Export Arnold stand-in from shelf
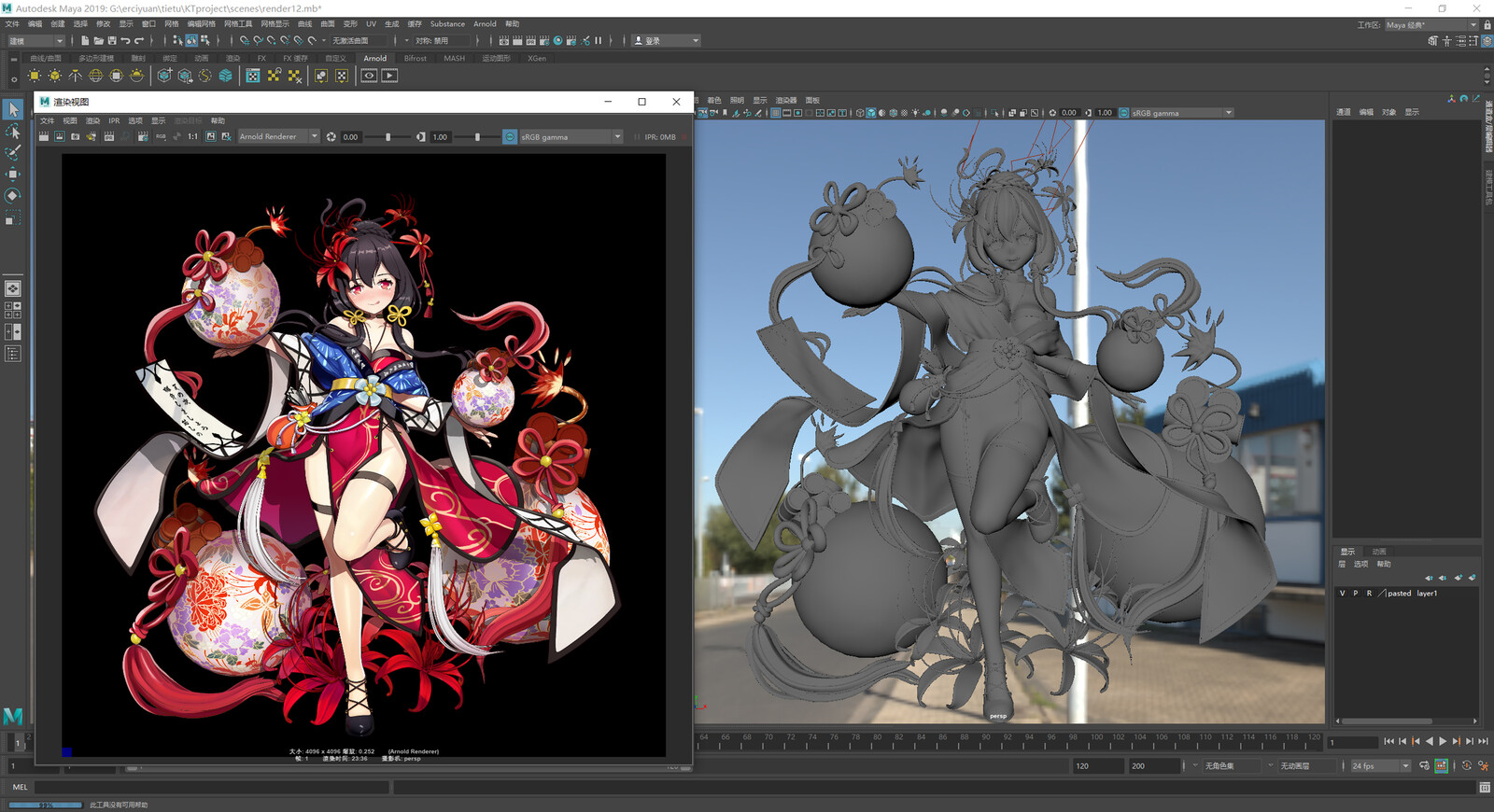This screenshot has width=1494, height=812. [x=185, y=76]
